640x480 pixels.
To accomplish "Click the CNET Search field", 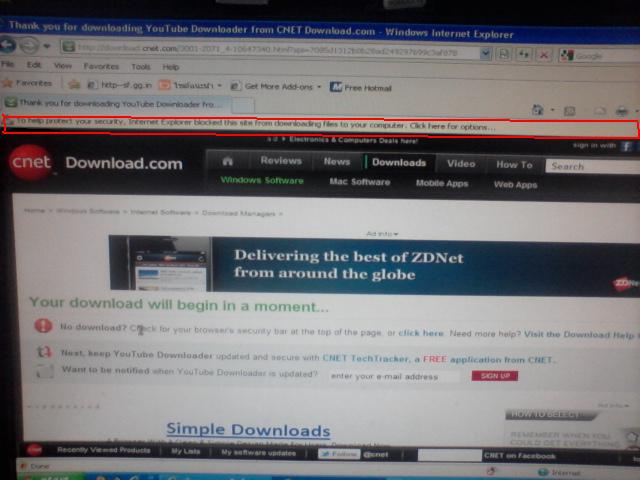I will point(592,167).
